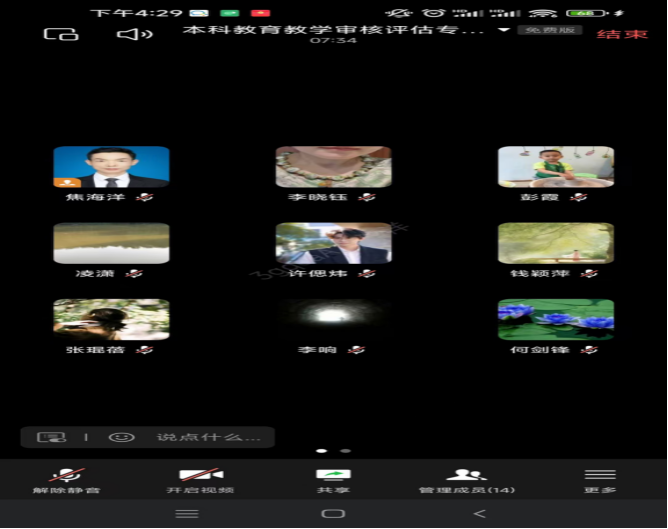
Task: Open the emoji reaction smiley icon
Action: pyautogui.click(x=121, y=437)
